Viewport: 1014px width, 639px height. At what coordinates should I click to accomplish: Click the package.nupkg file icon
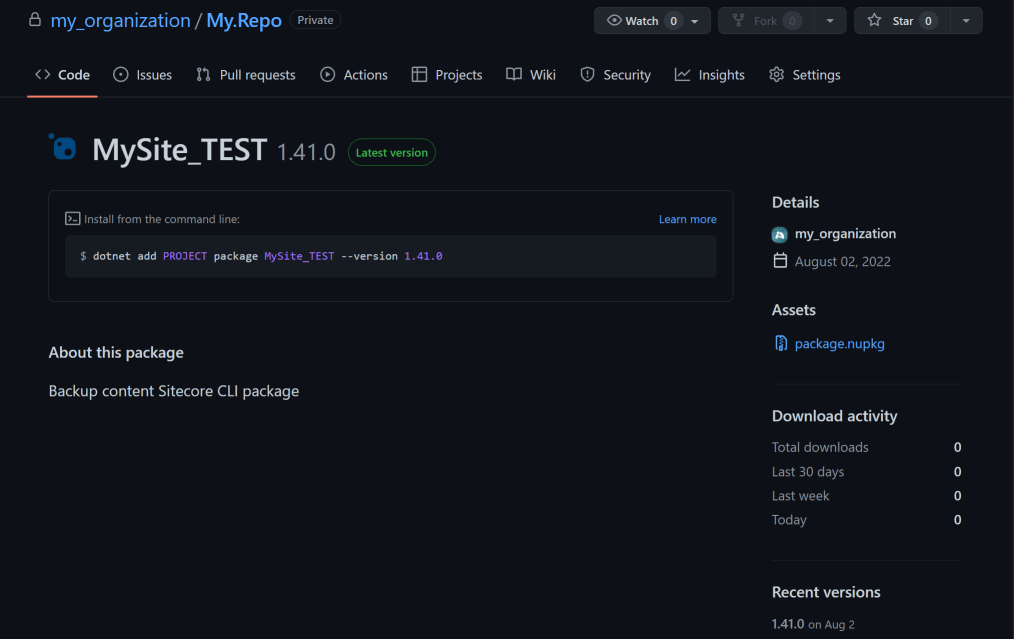coord(781,344)
